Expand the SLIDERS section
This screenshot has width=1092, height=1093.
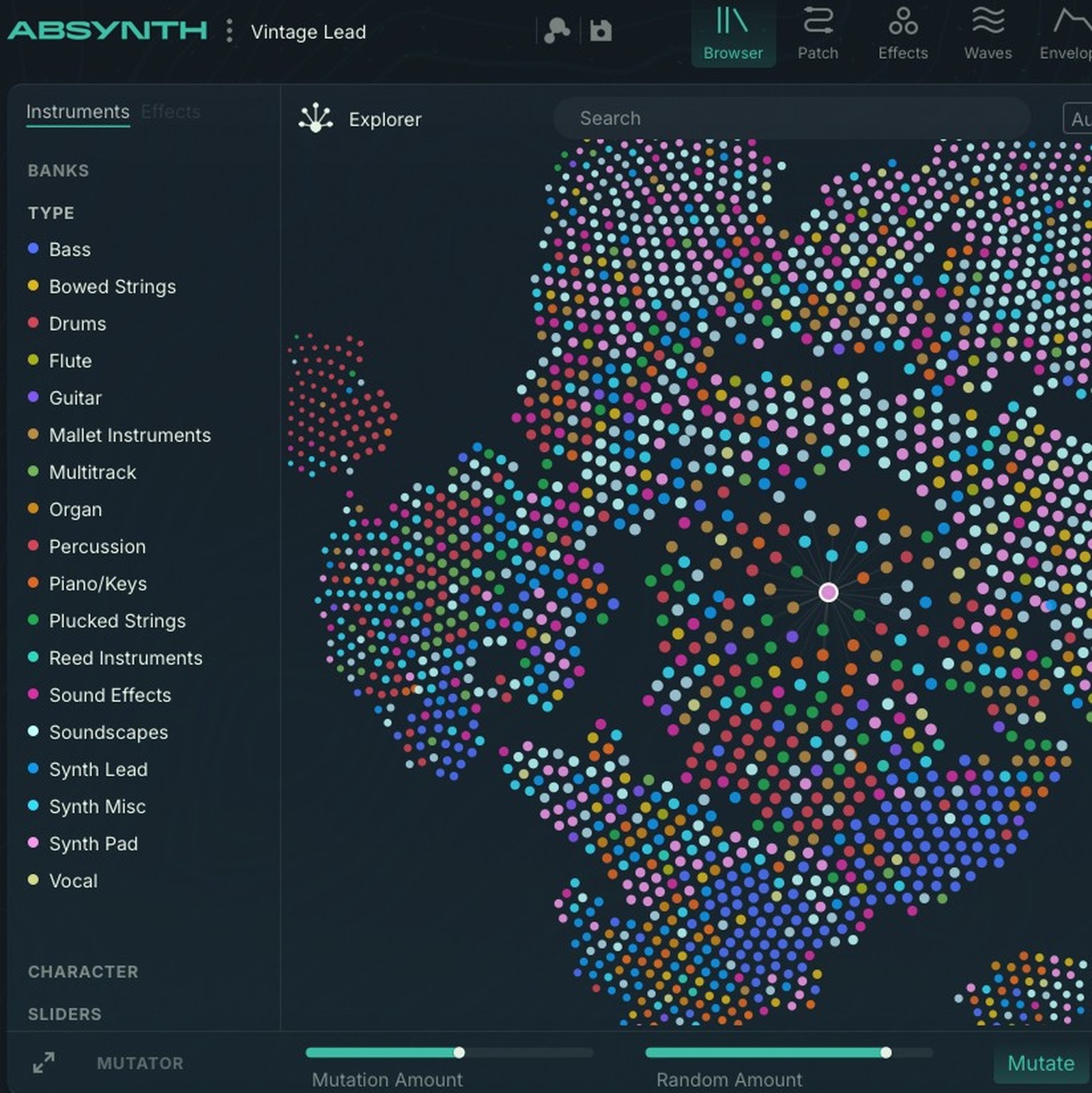click(64, 1014)
